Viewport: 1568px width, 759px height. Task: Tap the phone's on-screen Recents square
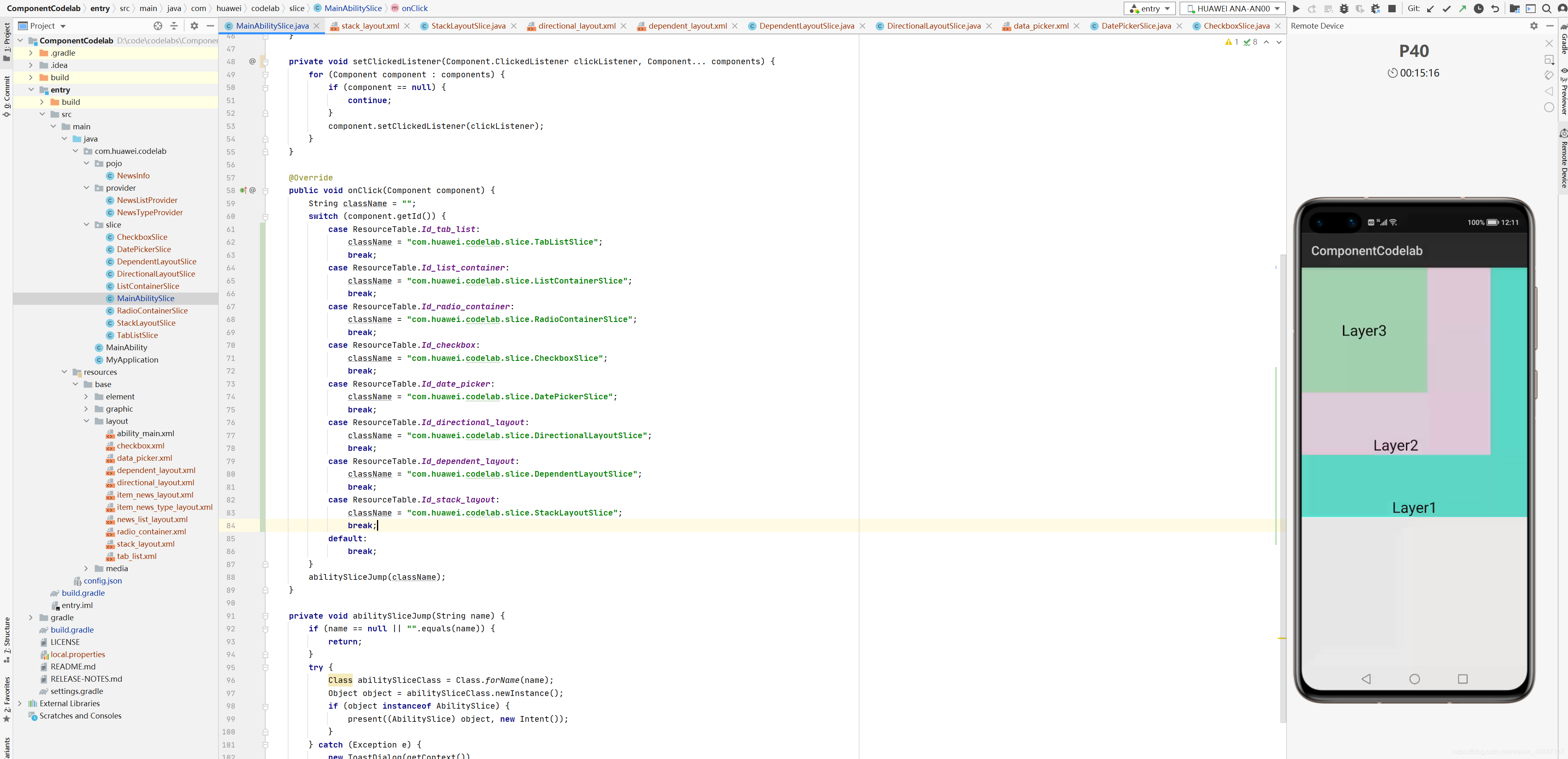[x=1463, y=679]
